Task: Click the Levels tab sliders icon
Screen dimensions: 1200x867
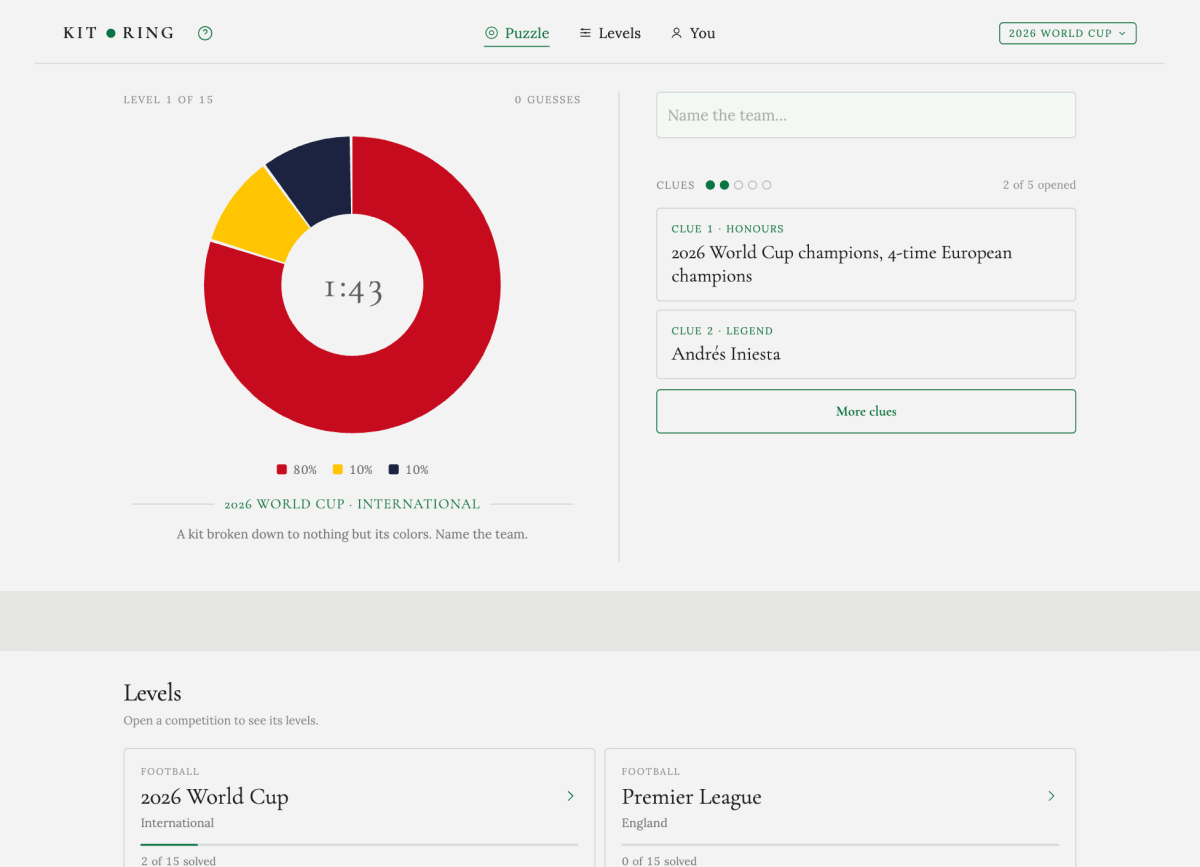Action: [585, 33]
